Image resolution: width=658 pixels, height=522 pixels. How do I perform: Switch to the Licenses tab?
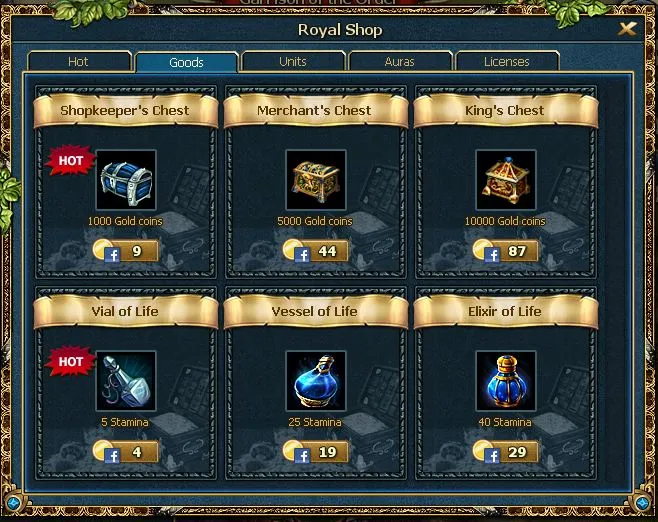[507, 62]
